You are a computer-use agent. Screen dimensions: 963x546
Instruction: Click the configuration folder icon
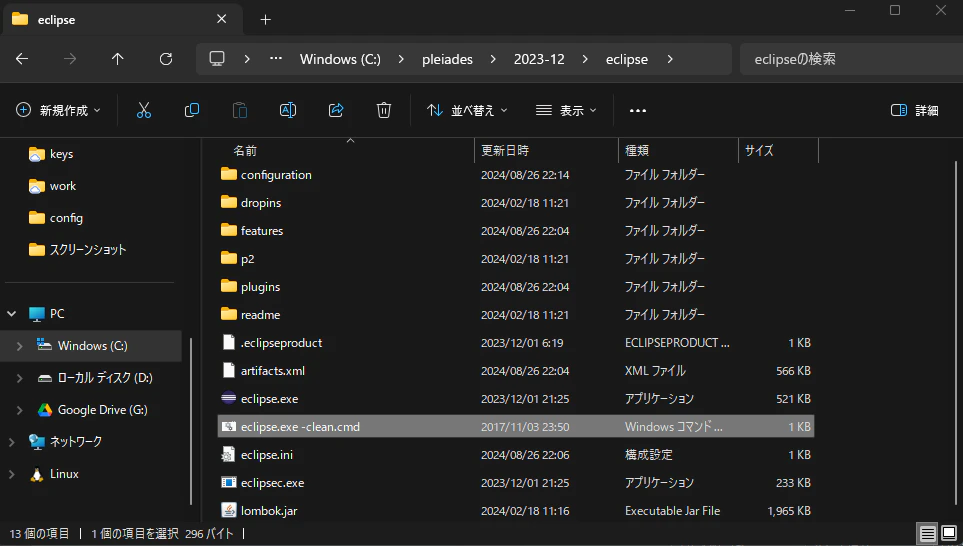[228, 174]
